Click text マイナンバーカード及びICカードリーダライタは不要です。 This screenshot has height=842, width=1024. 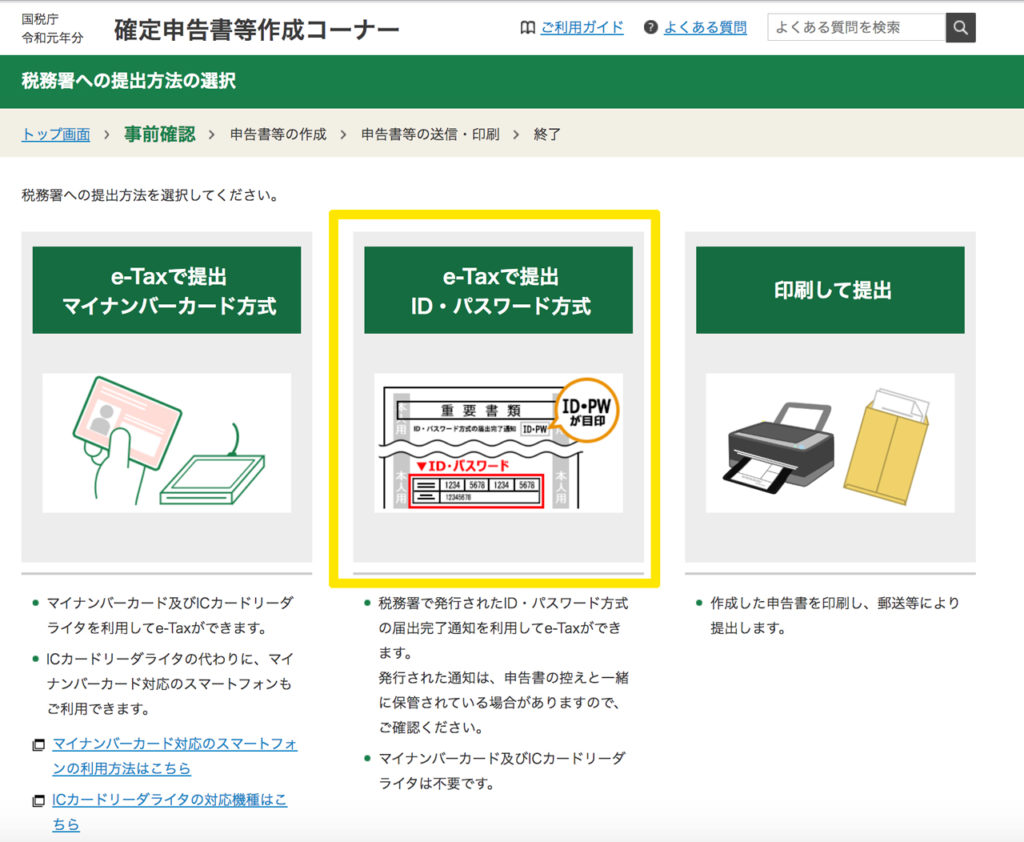pos(502,771)
